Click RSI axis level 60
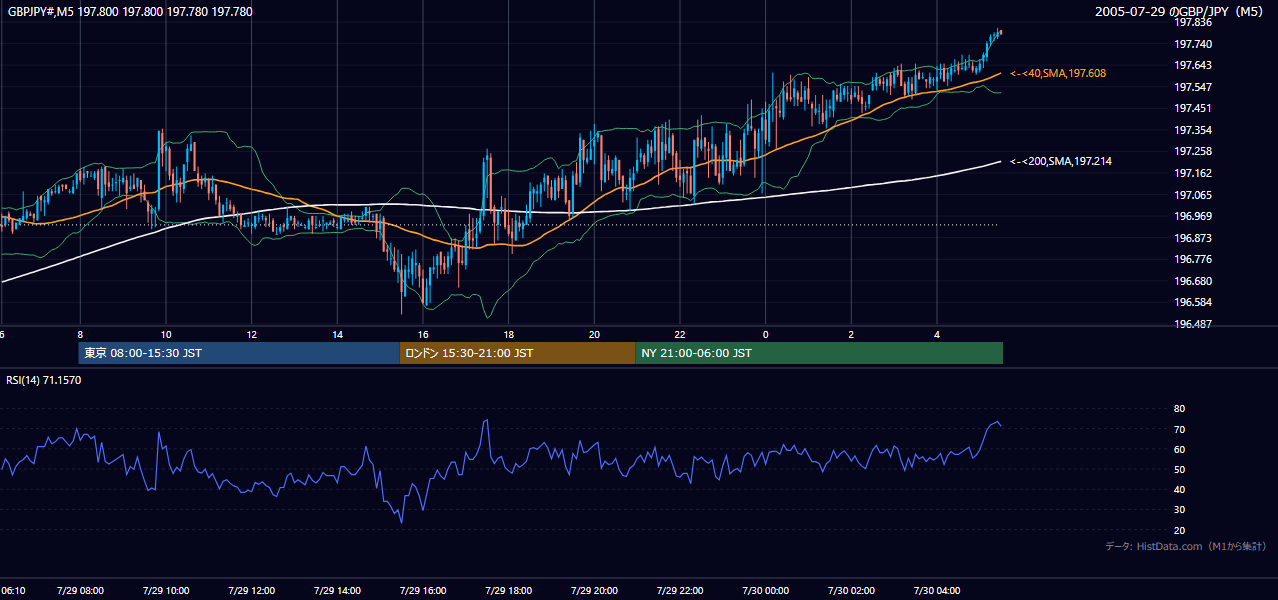The image size is (1278, 600). tap(1179, 449)
